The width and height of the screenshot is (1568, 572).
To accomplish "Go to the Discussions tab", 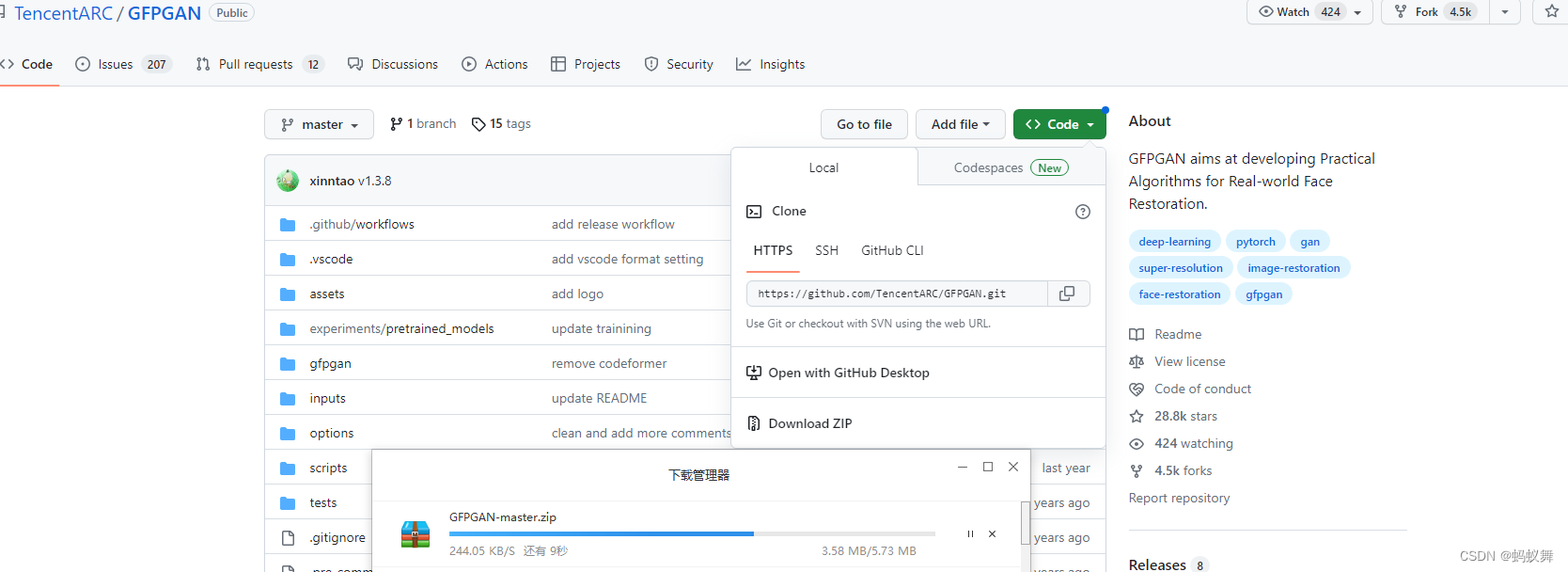I will 393,64.
